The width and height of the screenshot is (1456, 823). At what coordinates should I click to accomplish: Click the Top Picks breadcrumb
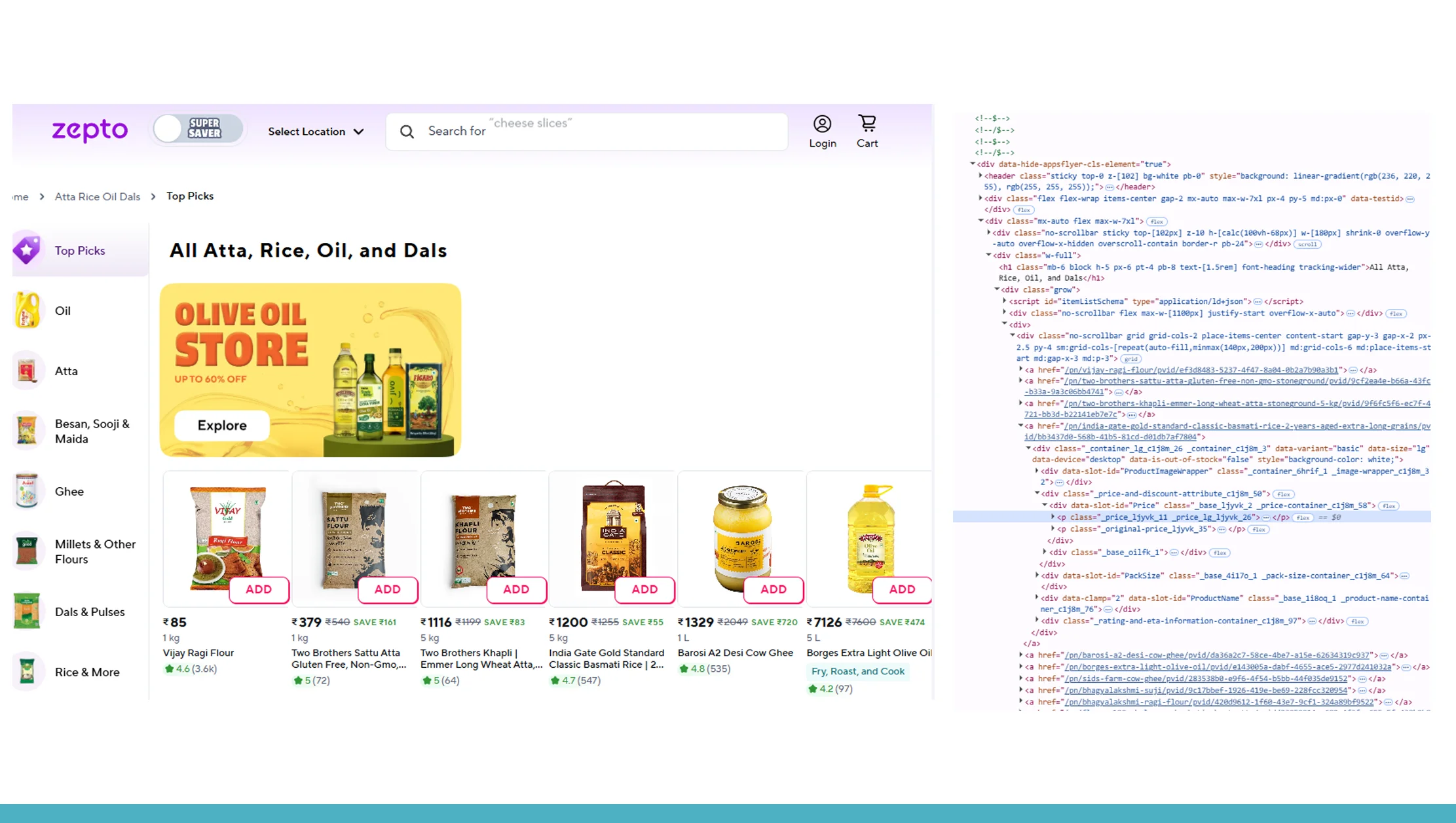tap(190, 196)
